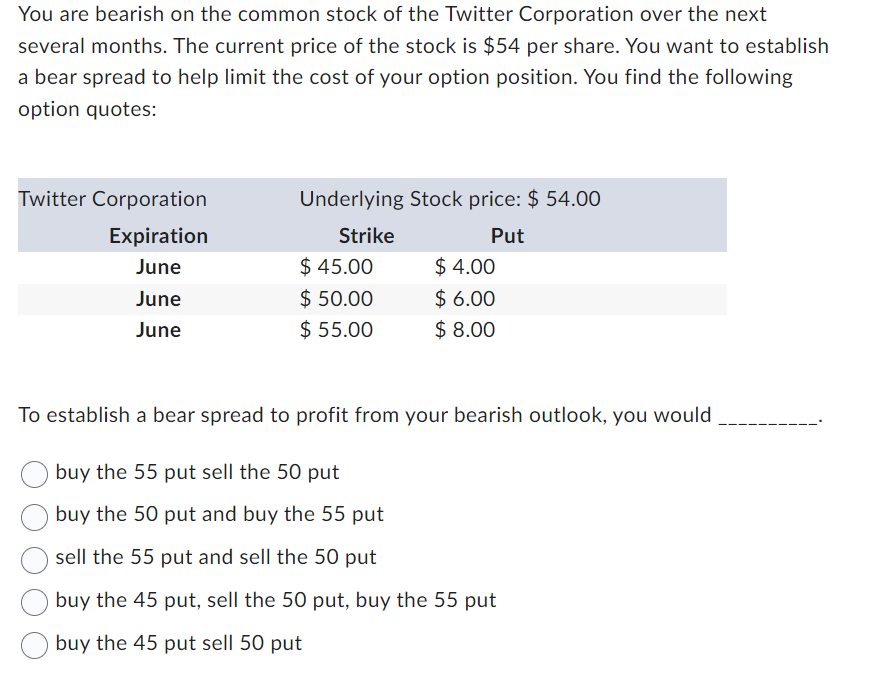The width and height of the screenshot is (888, 678).
Task: Click the Underlying Stock price $ 54.00 label
Action: tap(450, 199)
